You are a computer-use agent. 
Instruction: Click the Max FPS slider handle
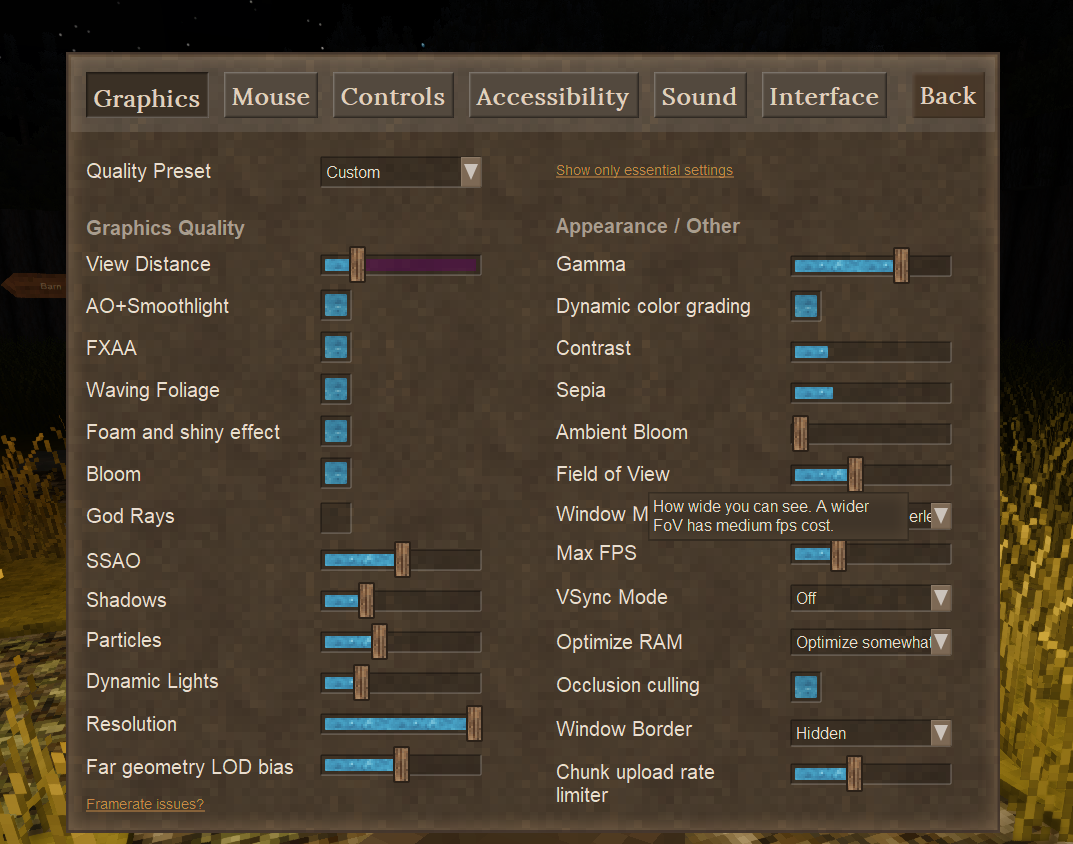tap(838, 554)
